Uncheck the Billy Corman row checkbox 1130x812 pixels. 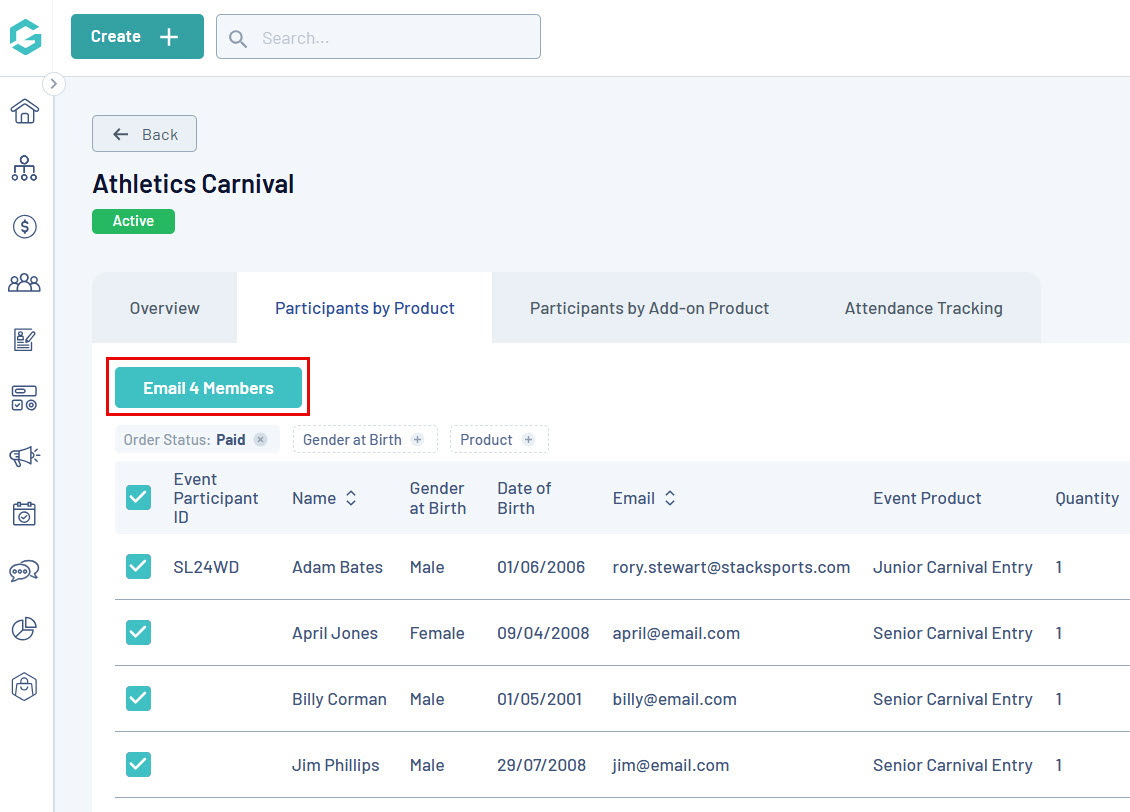138,699
